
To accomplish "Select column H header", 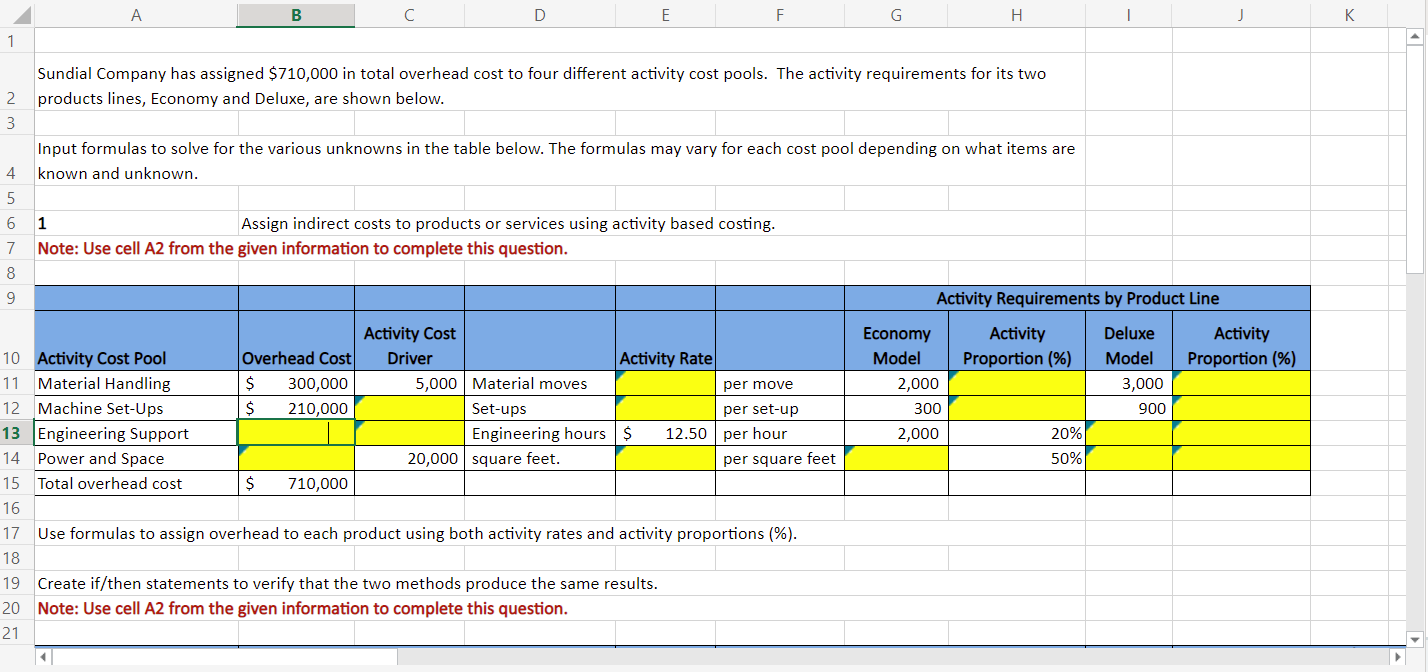I will (1016, 14).
